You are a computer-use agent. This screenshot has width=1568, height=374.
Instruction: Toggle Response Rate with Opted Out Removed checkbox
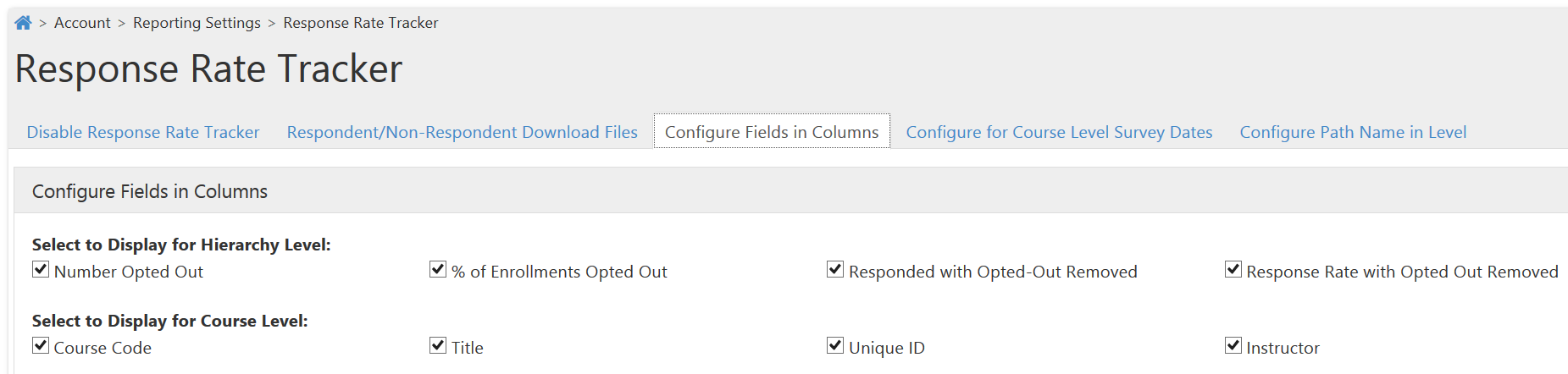[1233, 269]
